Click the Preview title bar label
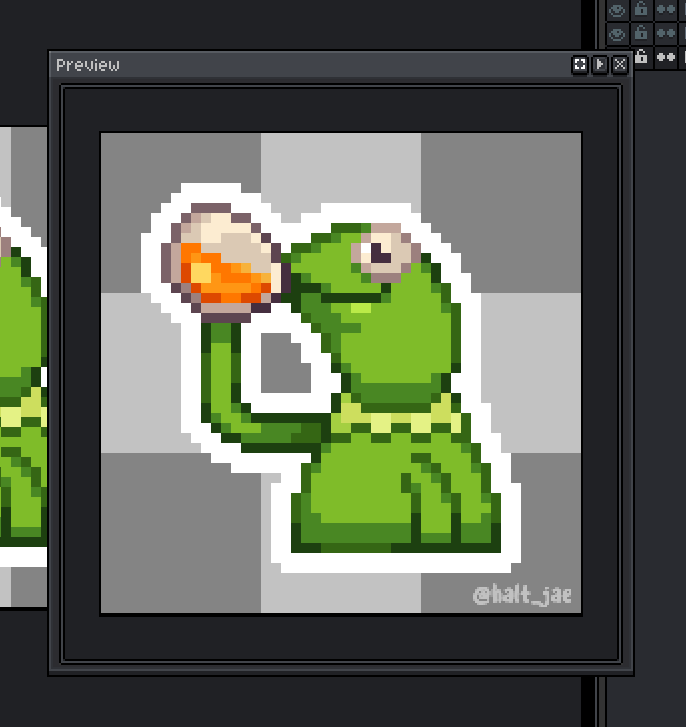Image resolution: width=686 pixels, height=727 pixels. pyautogui.click(x=88, y=65)
